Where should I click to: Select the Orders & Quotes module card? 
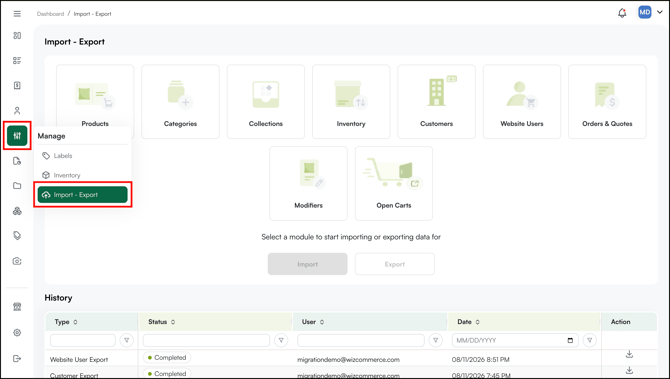(607, 102)
